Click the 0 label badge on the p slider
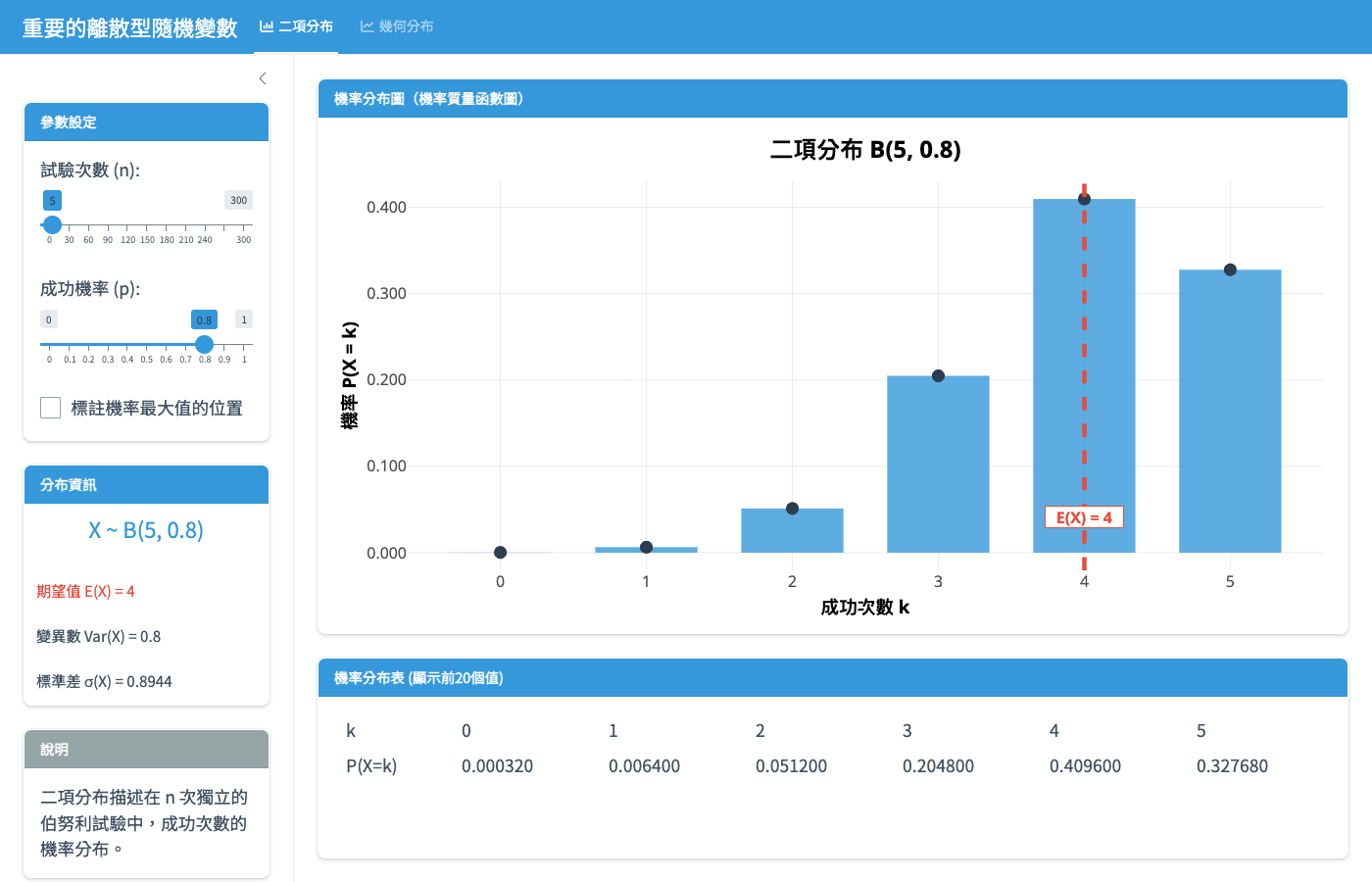Screen dimensions: 1372x882 click(48, 318)
